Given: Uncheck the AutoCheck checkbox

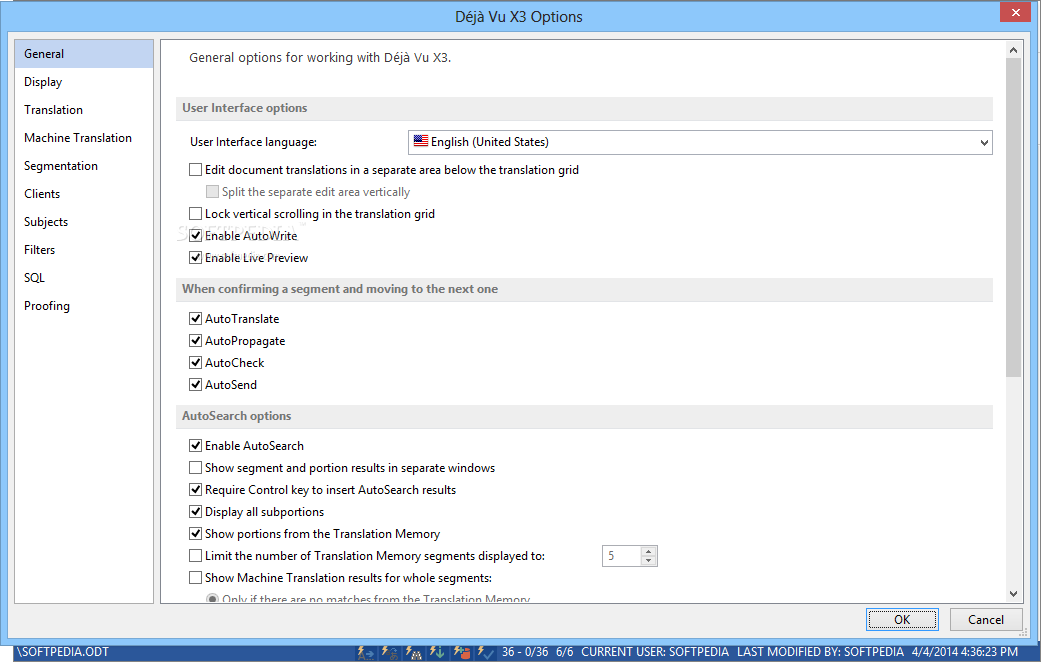Looking at the screenshot, I should [195, 363].
